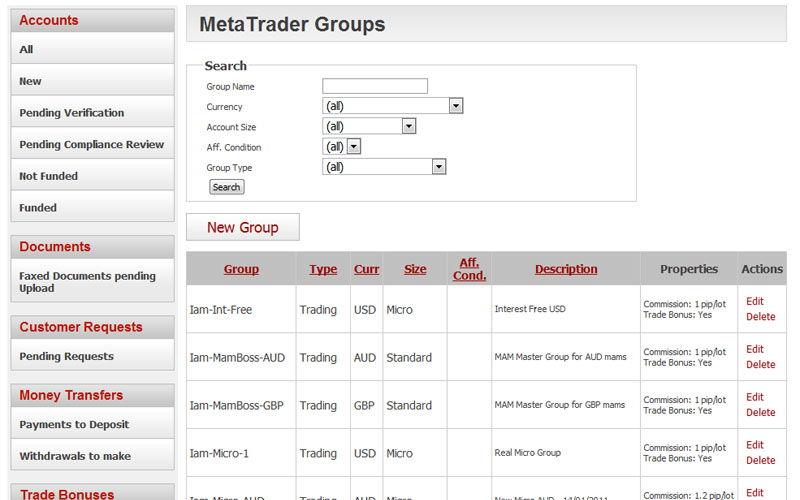
Task: Select the Iam-MamBoss-AUD group name cell
Action: (241, 357)
